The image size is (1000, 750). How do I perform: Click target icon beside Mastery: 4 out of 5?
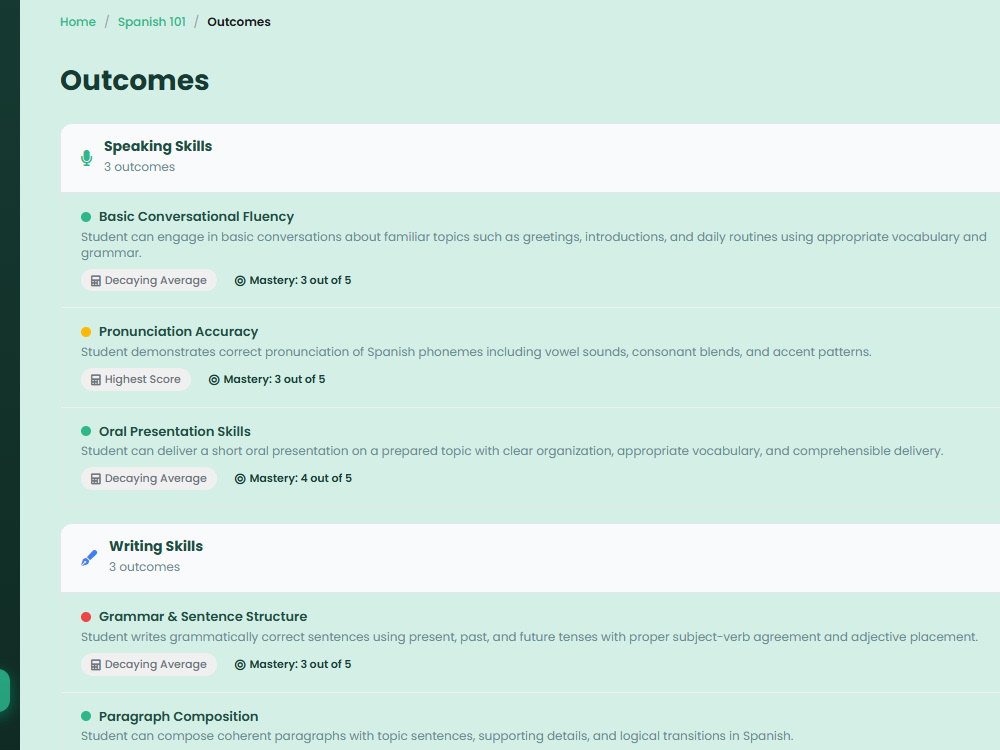[240, 479]
